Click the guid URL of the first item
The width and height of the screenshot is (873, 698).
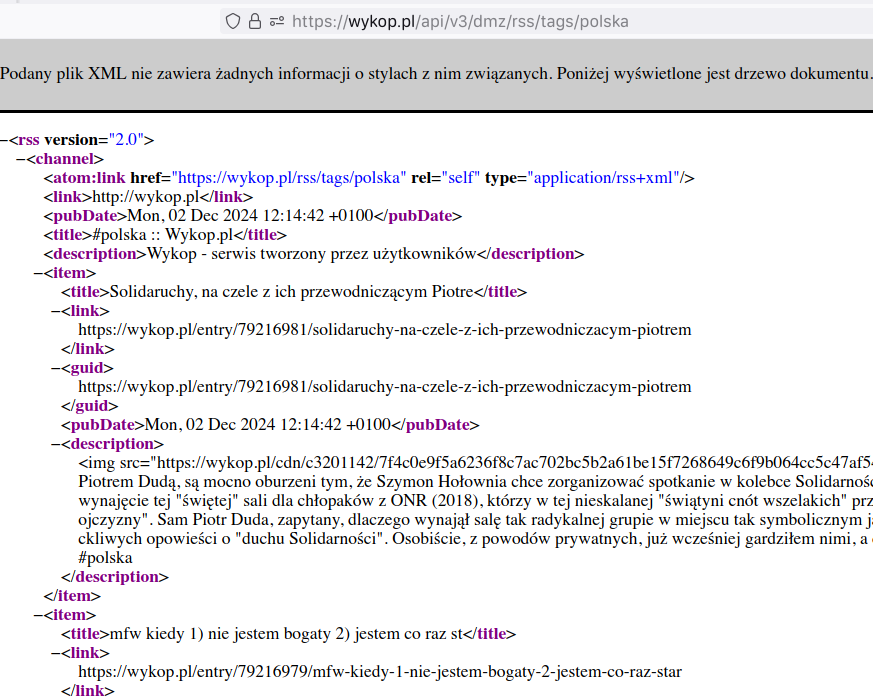click(x=384, y=387)
